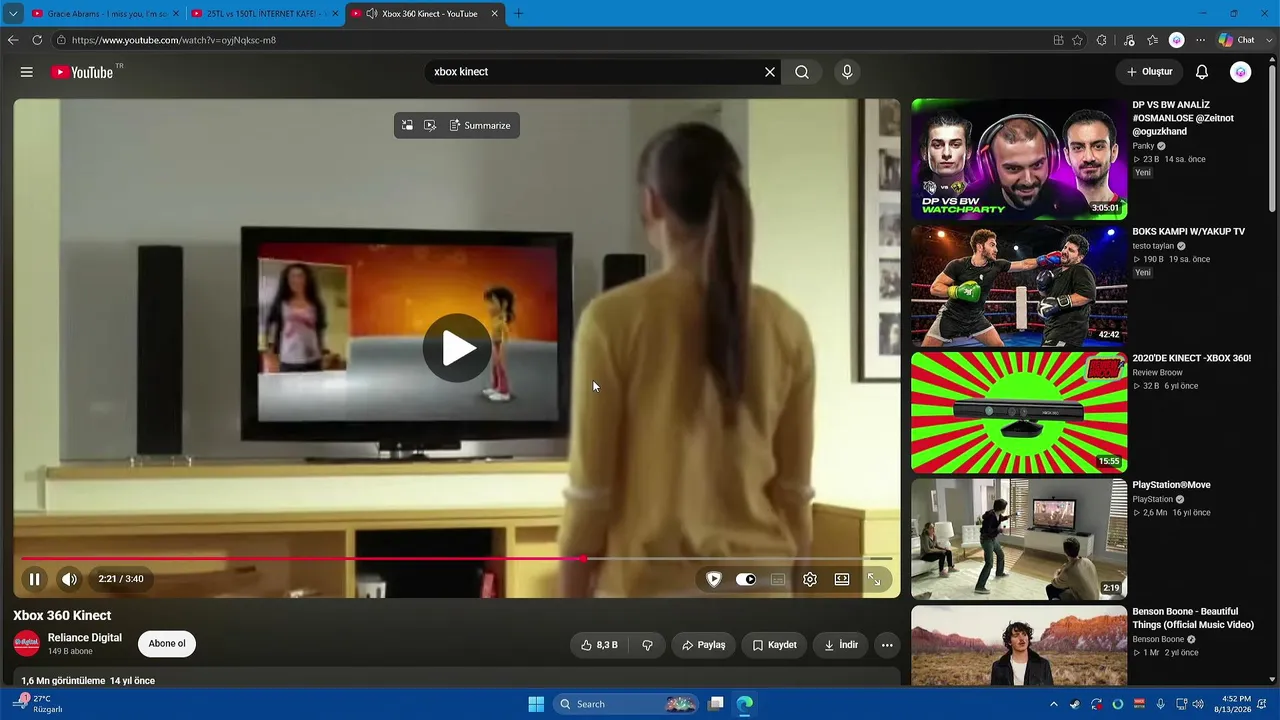Image resolution: width=1280 pixels, height=720 pixels.
Task: Close the Gracie Abrams tab
Action: click(177, 14)
